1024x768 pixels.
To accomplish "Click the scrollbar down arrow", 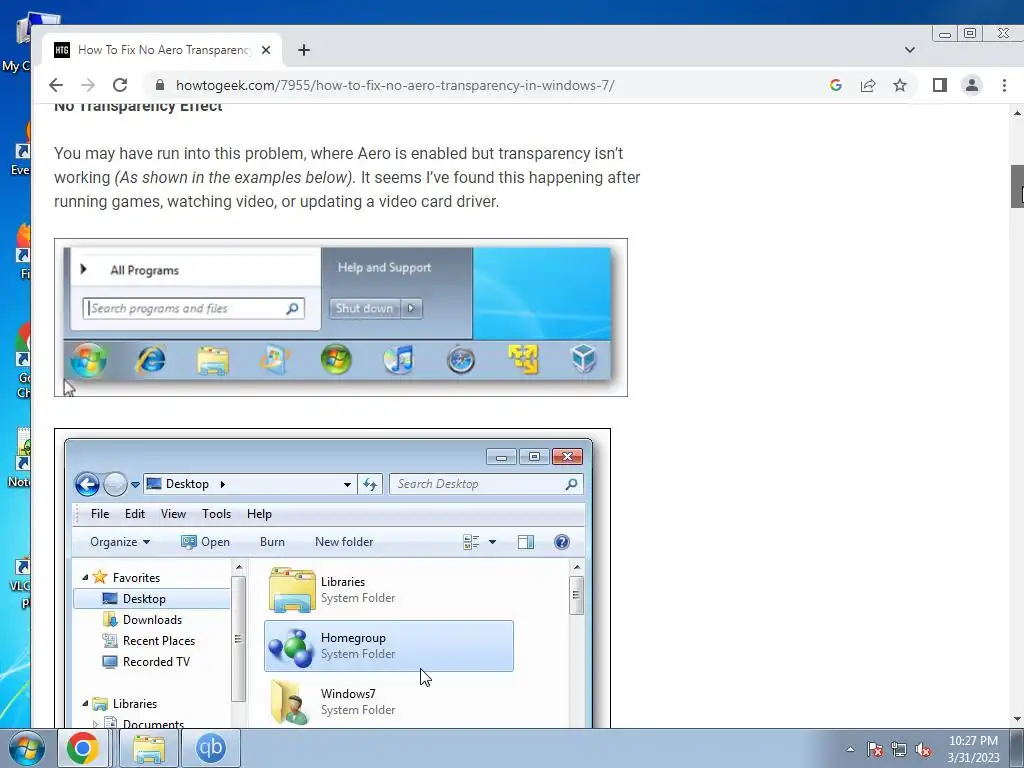I will tap(1017, 720).
